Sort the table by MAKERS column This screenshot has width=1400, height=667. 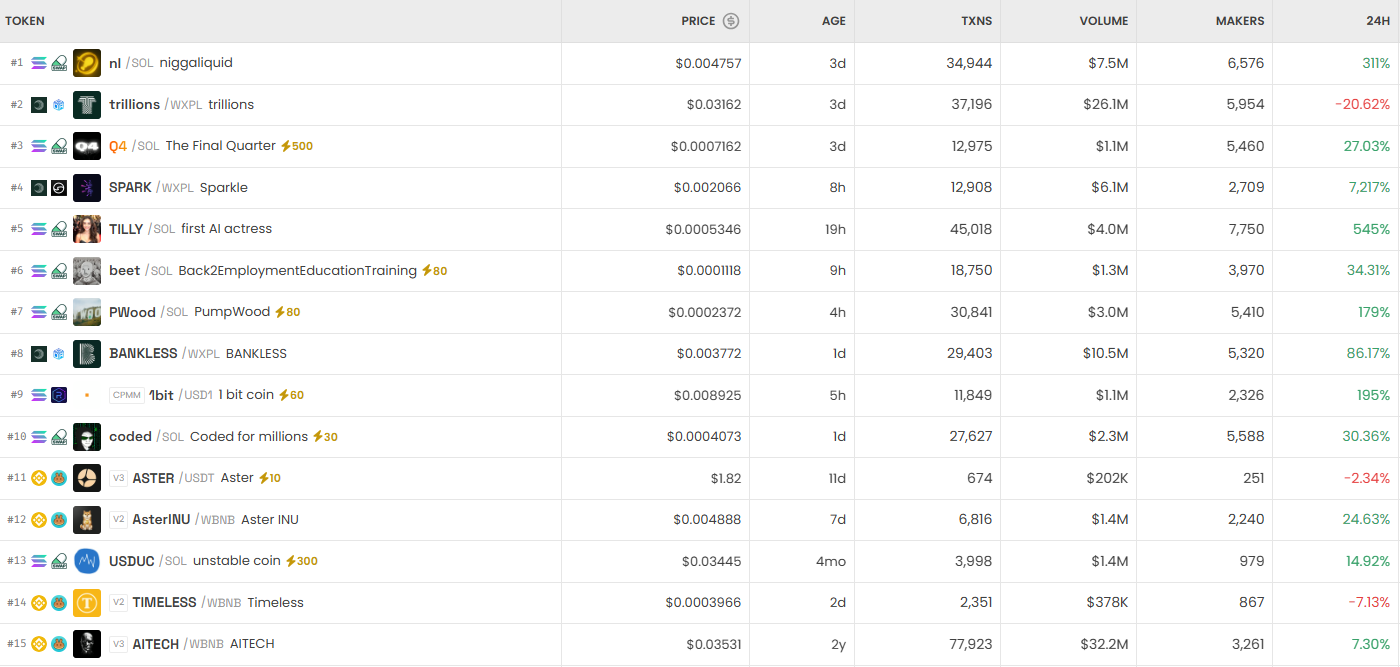1240,21
